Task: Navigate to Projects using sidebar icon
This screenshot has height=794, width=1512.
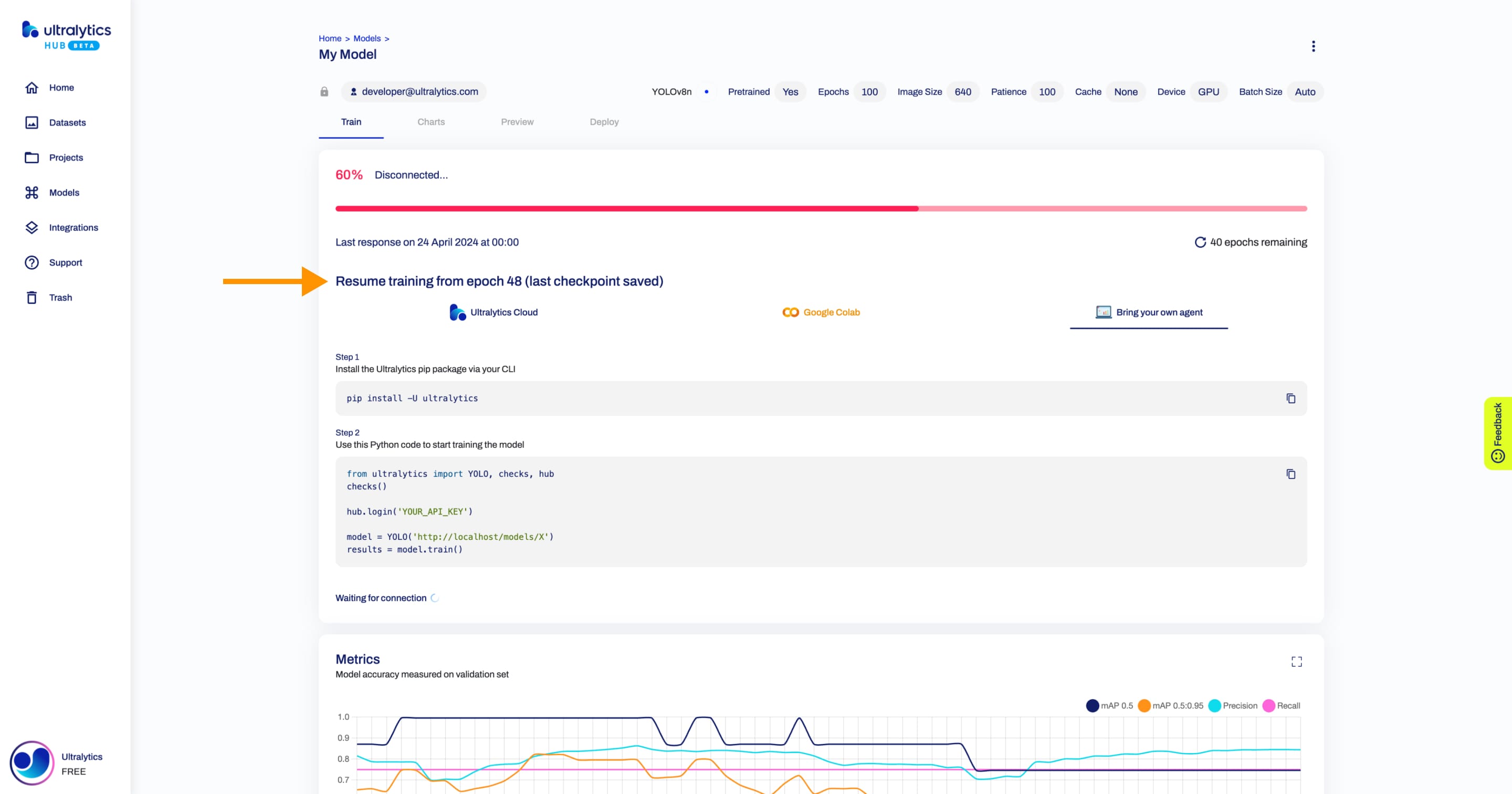Action: tap(32, 157)
